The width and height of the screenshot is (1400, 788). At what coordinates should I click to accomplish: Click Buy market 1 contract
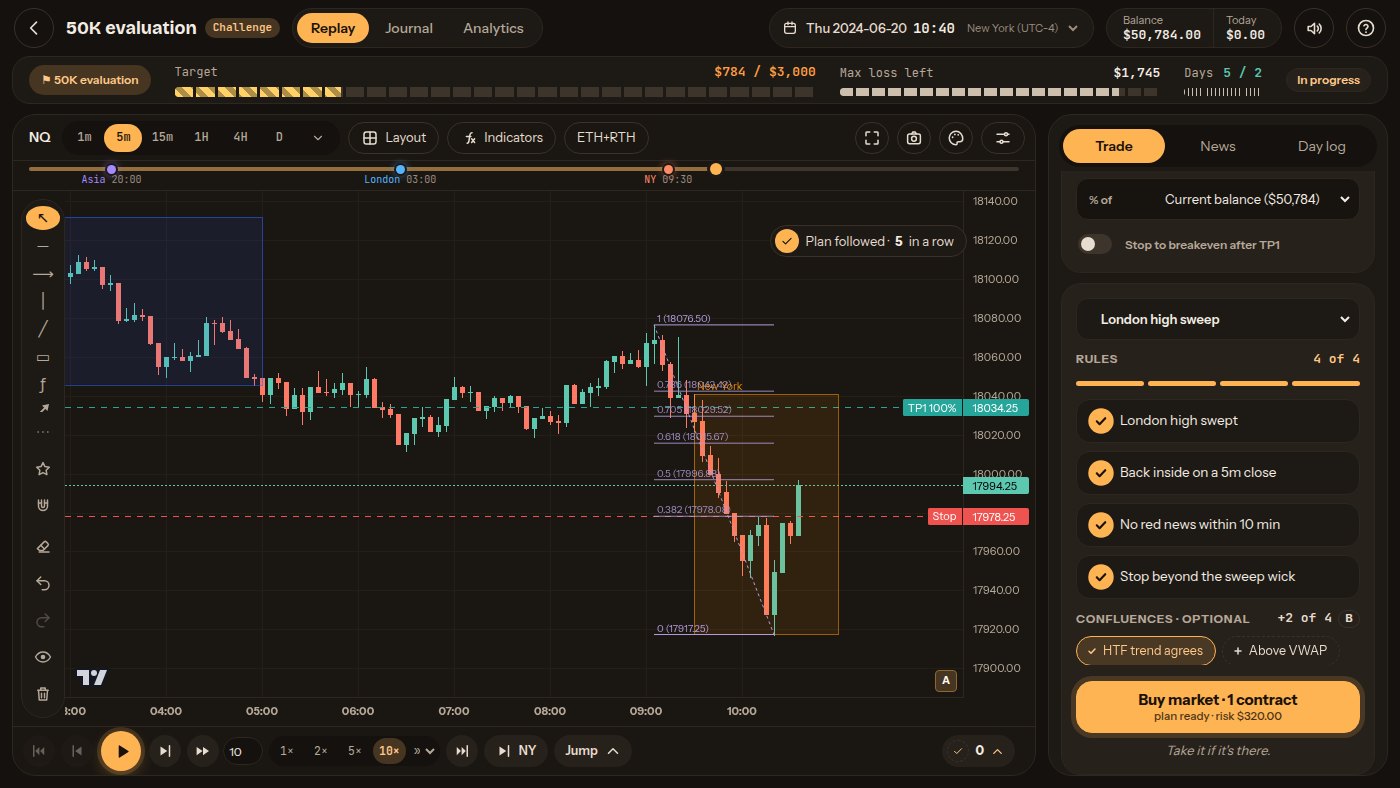(1218, 707)
